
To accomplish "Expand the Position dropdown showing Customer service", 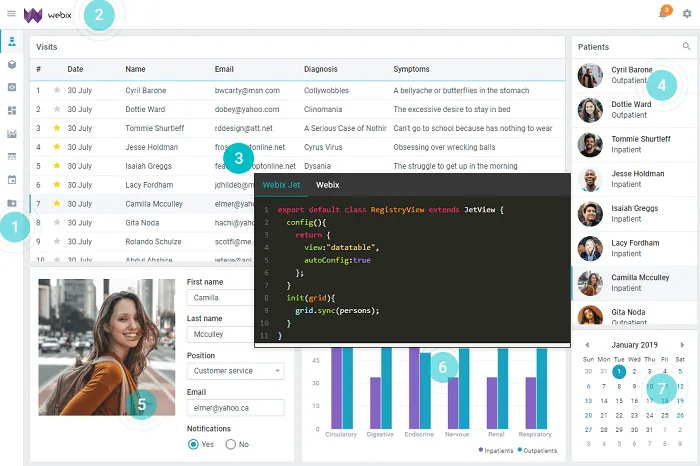I will point(235,371).
